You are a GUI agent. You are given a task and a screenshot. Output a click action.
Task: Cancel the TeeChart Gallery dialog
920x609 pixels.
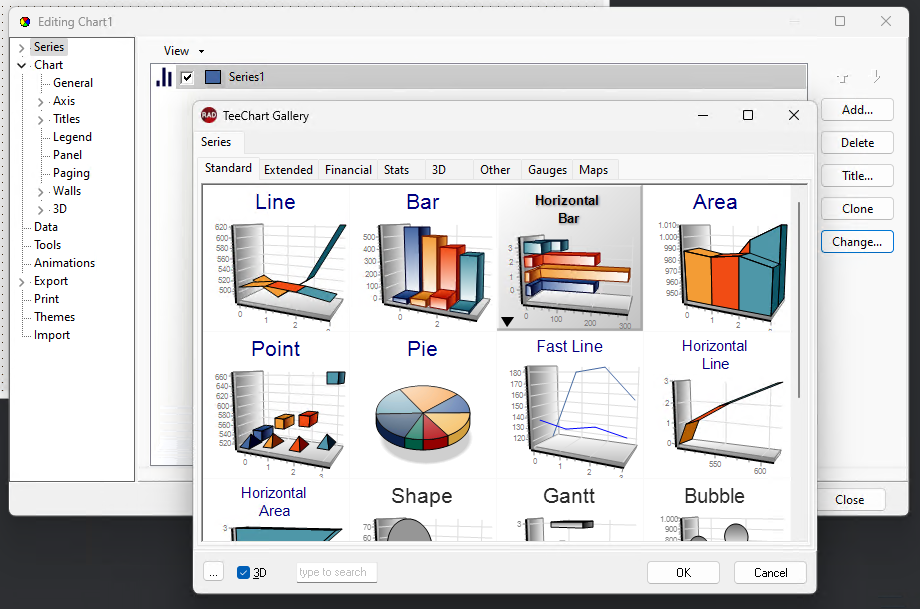coord(770,573)
